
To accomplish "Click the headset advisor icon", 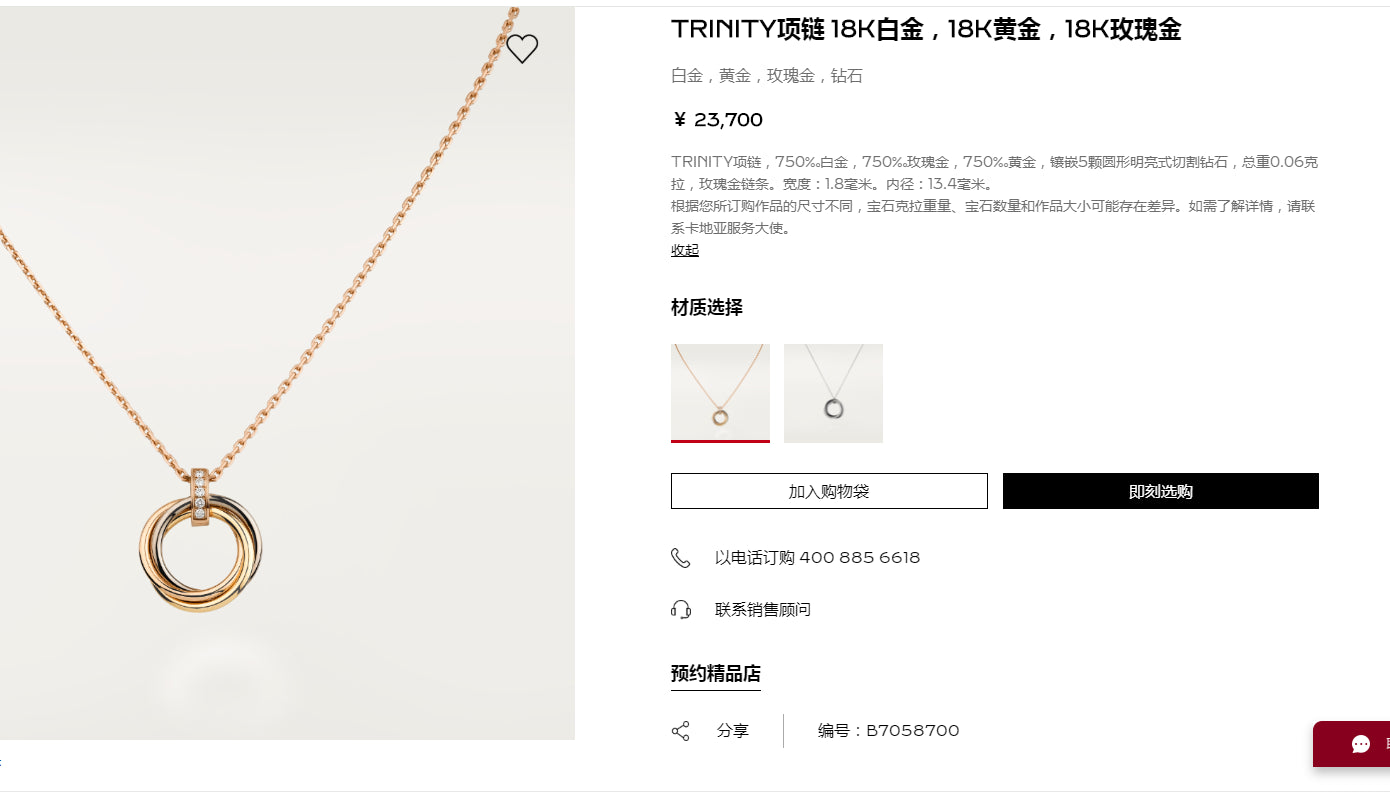I will tap(681, 609).
